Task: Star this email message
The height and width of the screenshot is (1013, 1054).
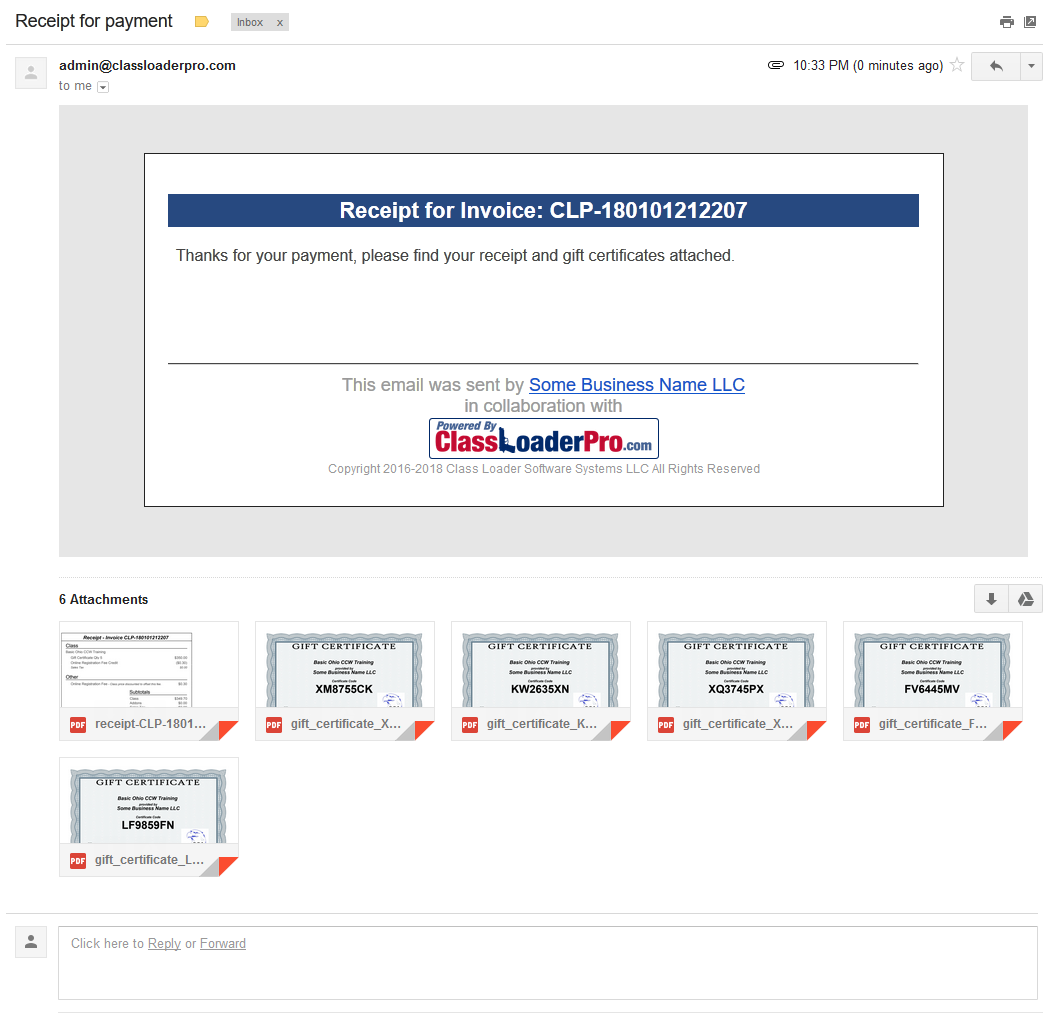Action: (957, 66)
